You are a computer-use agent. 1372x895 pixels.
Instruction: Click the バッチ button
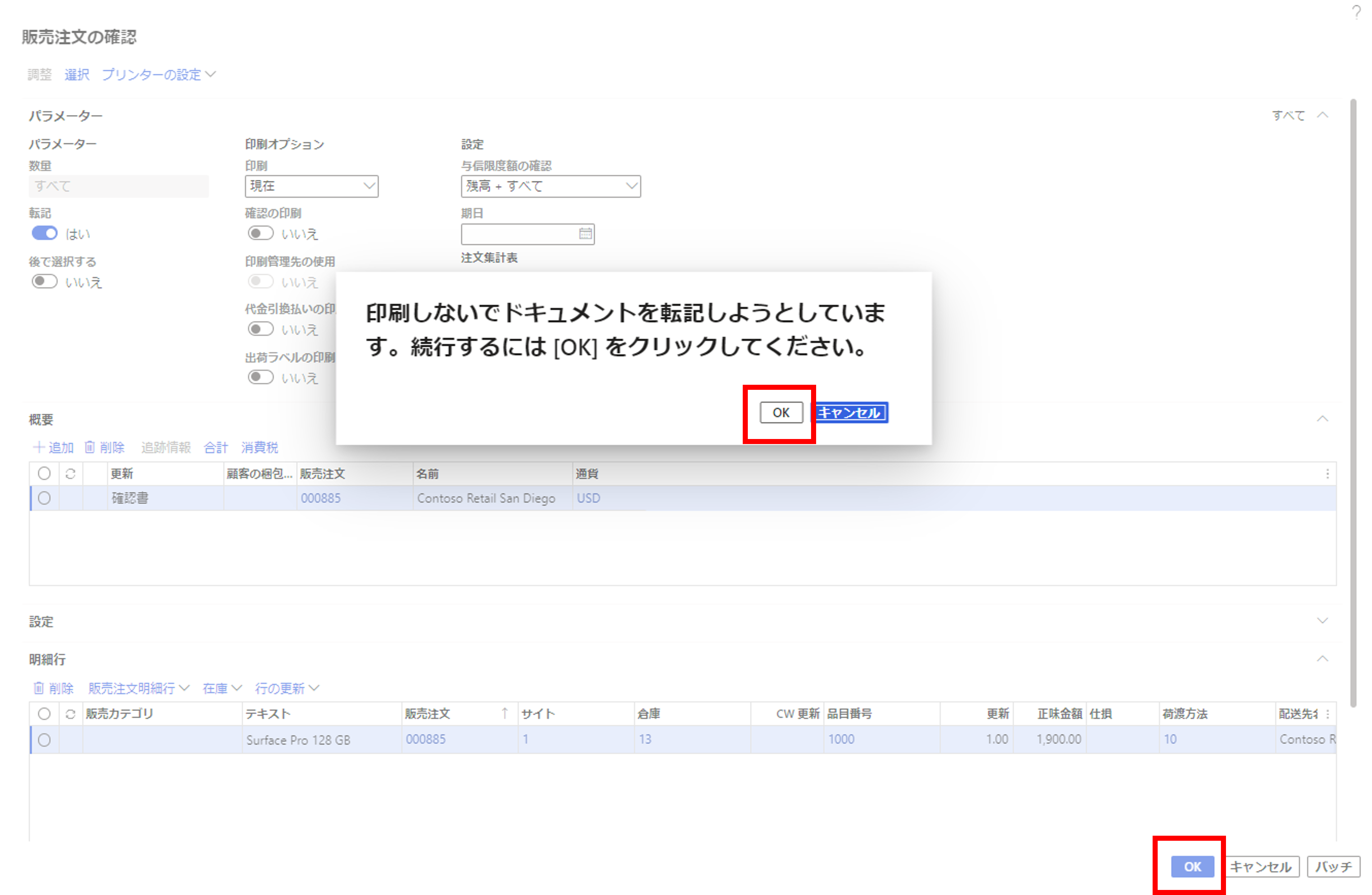coord(1333,866)
